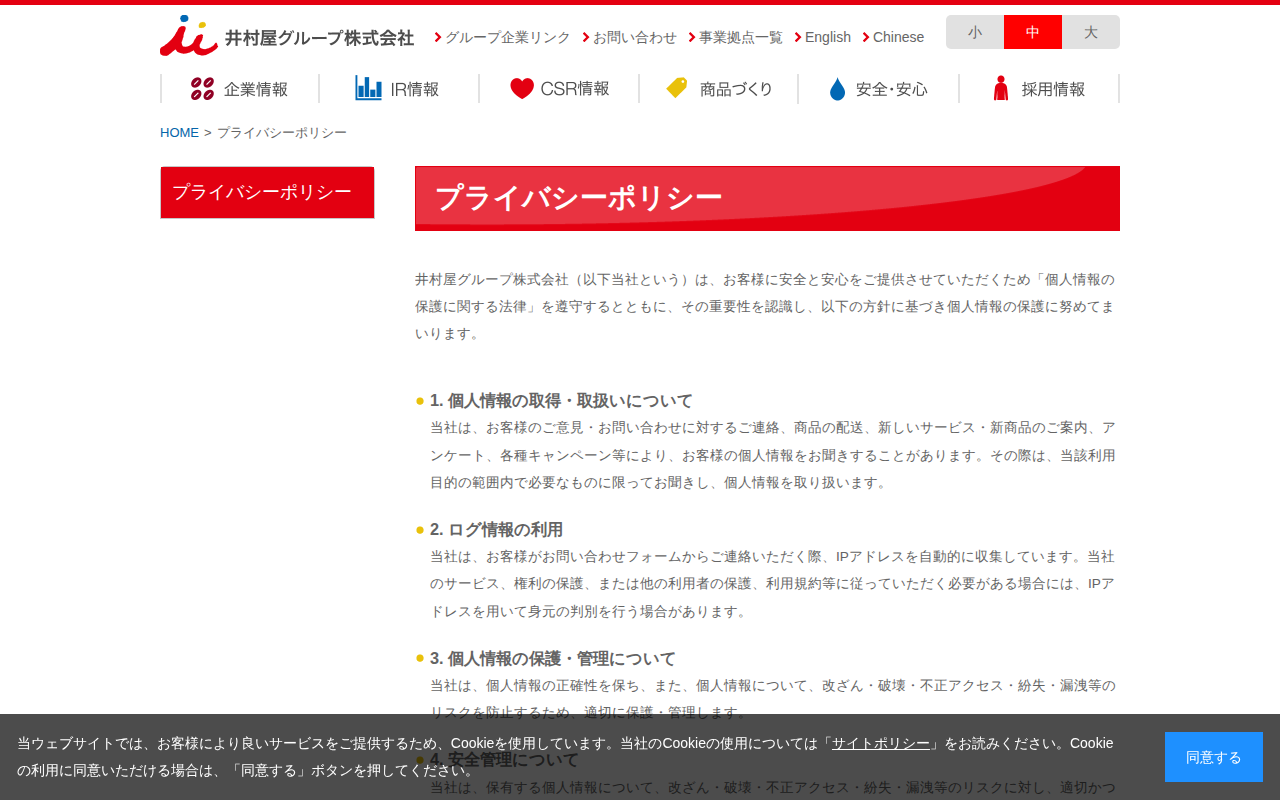Click the red chevron beside グループ企業リンク
Image resolution: width=1280 pixels, height=800 pixels.
(438, 37)
